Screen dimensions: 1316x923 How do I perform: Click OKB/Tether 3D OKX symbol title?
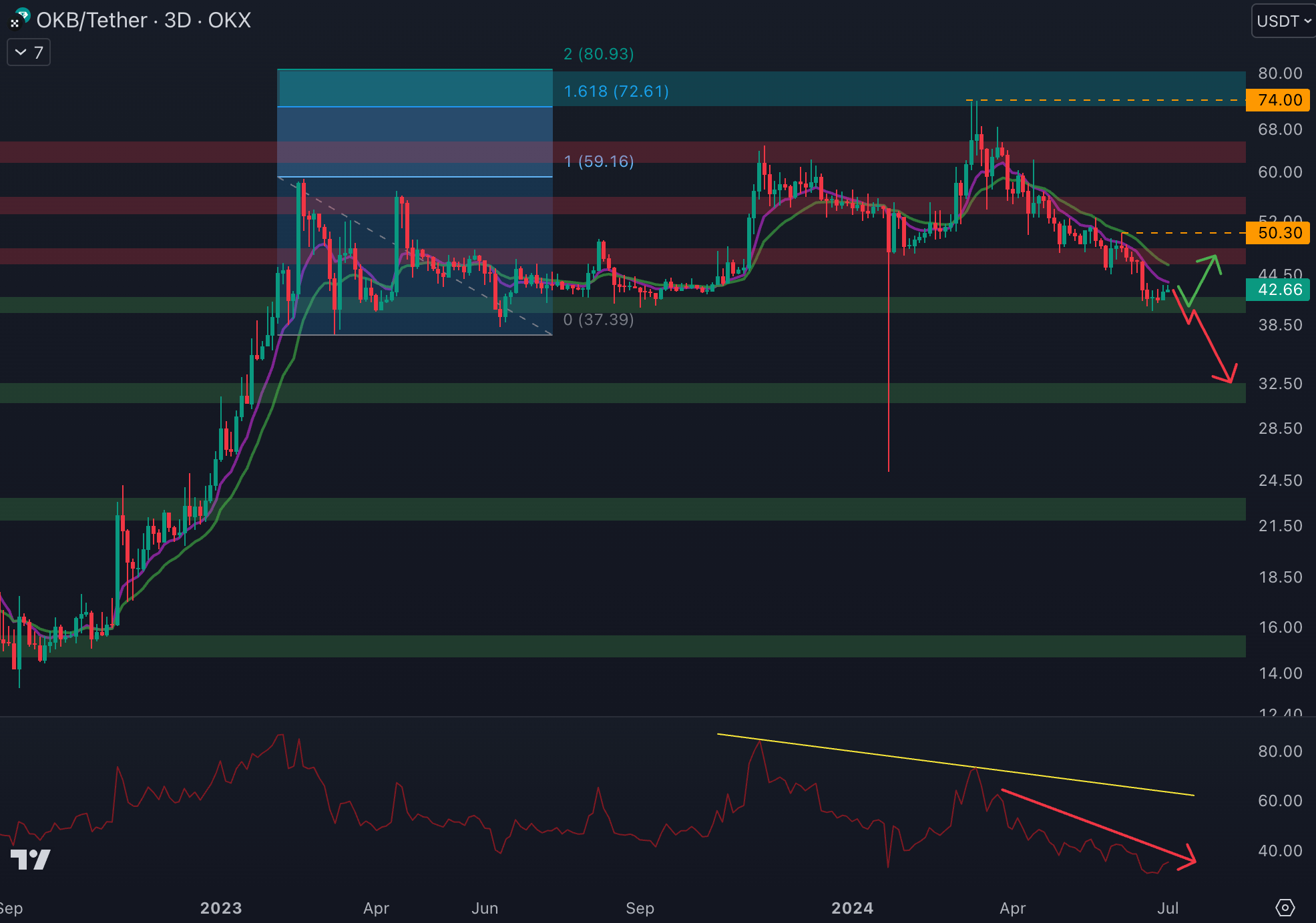point(144,21)
